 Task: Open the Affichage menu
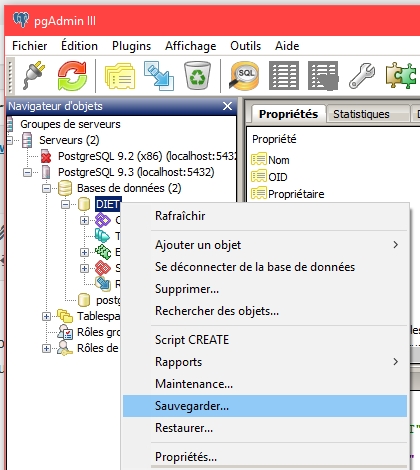coord(191,46)
